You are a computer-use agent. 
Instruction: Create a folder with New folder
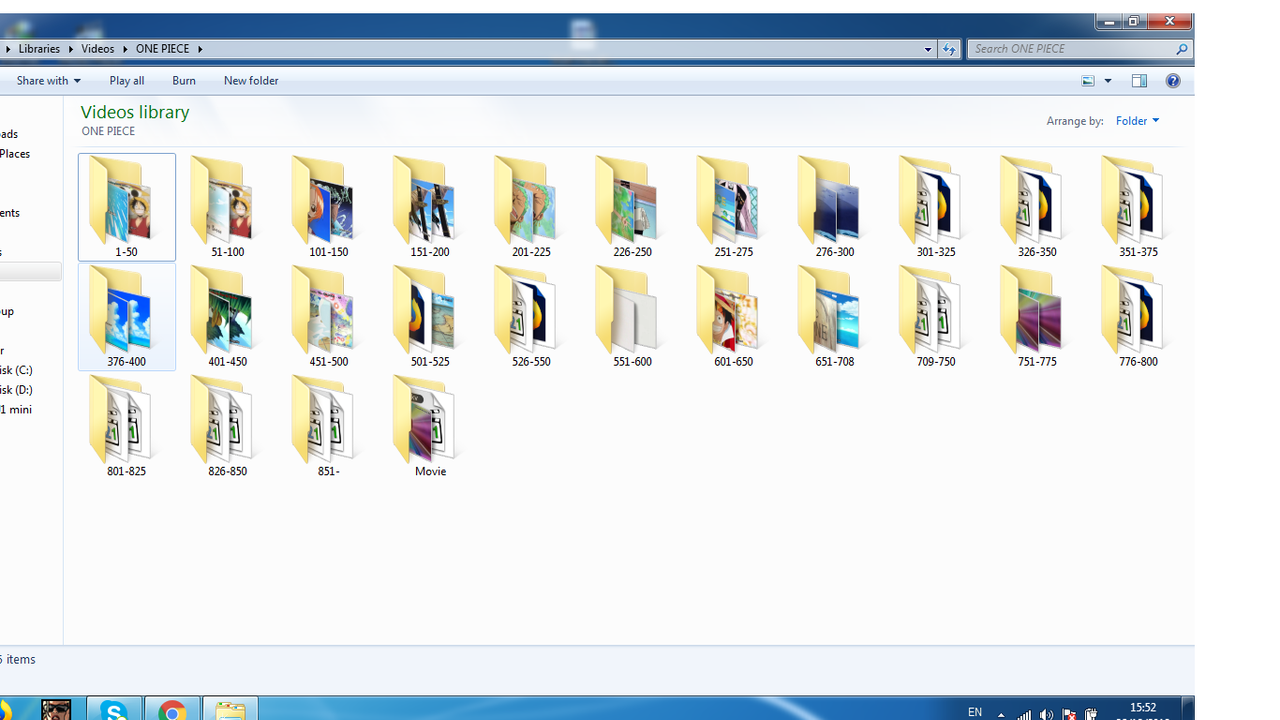(x=251, y=81)
